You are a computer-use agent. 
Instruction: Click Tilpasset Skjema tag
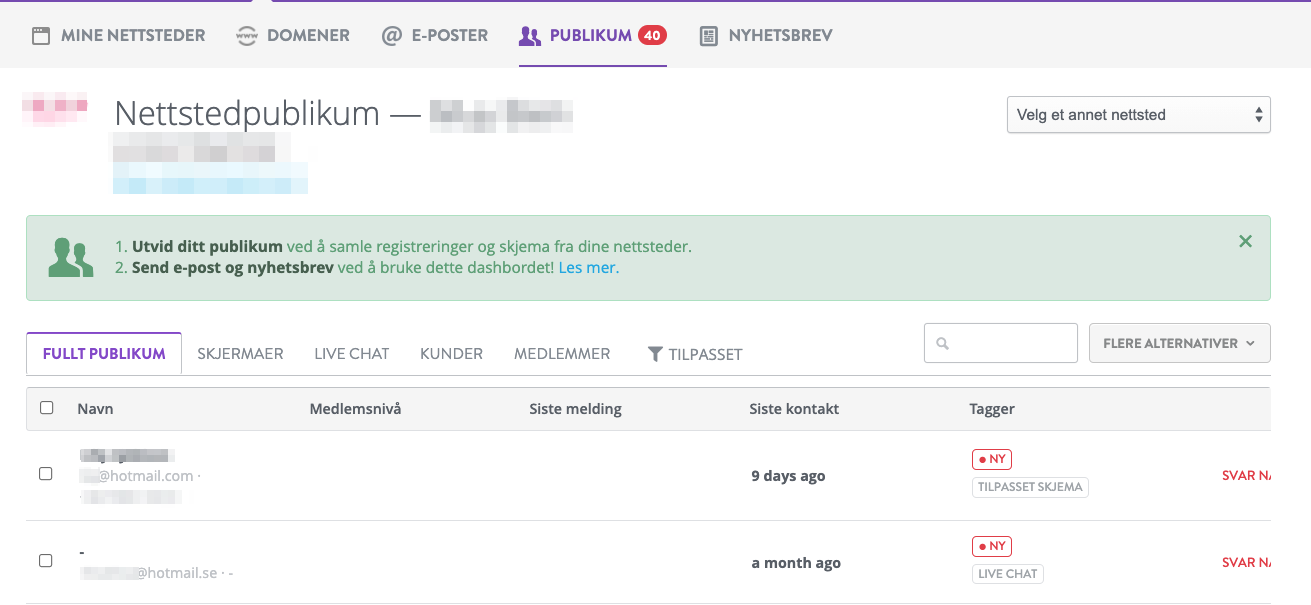[1030, 488]
